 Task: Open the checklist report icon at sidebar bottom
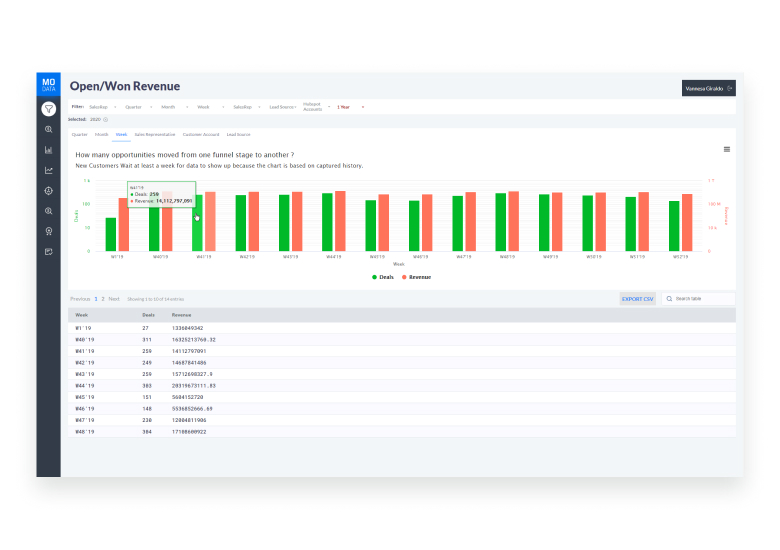(x=49, y=252)
